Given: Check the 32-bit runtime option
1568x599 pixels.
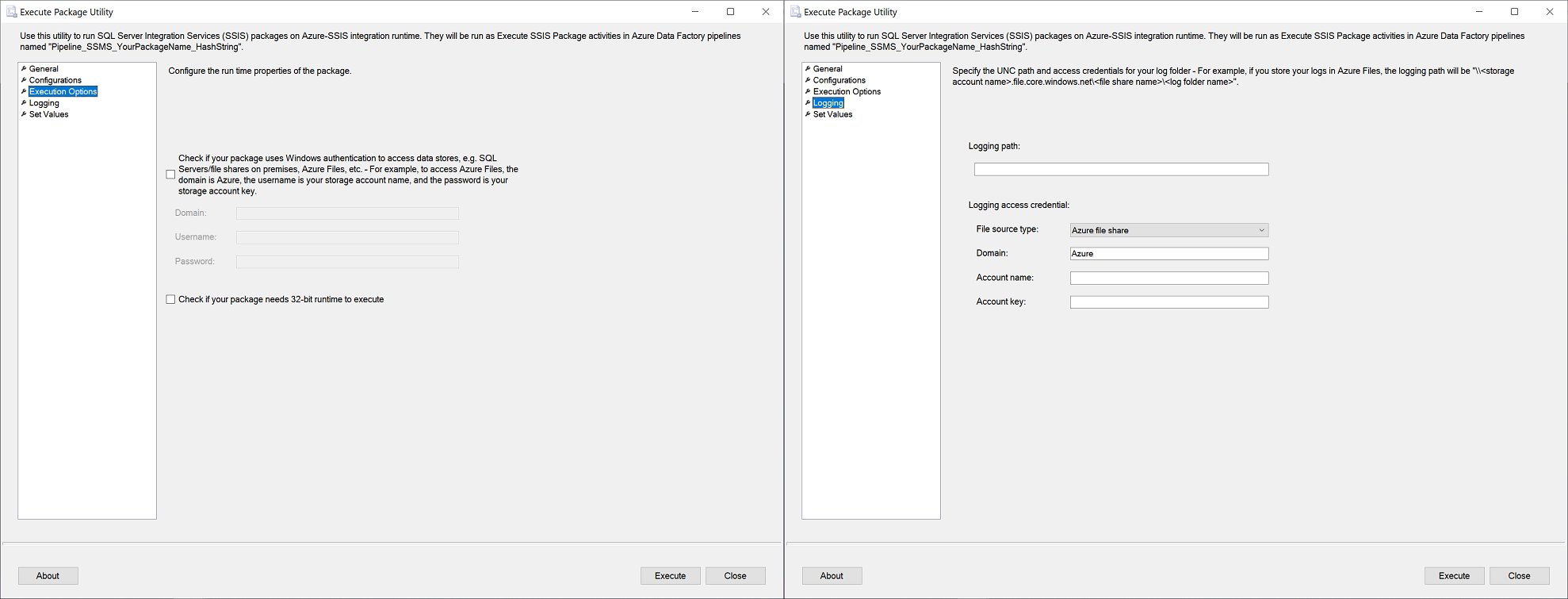Looking at the screenshot, I should tap(170, 299).
